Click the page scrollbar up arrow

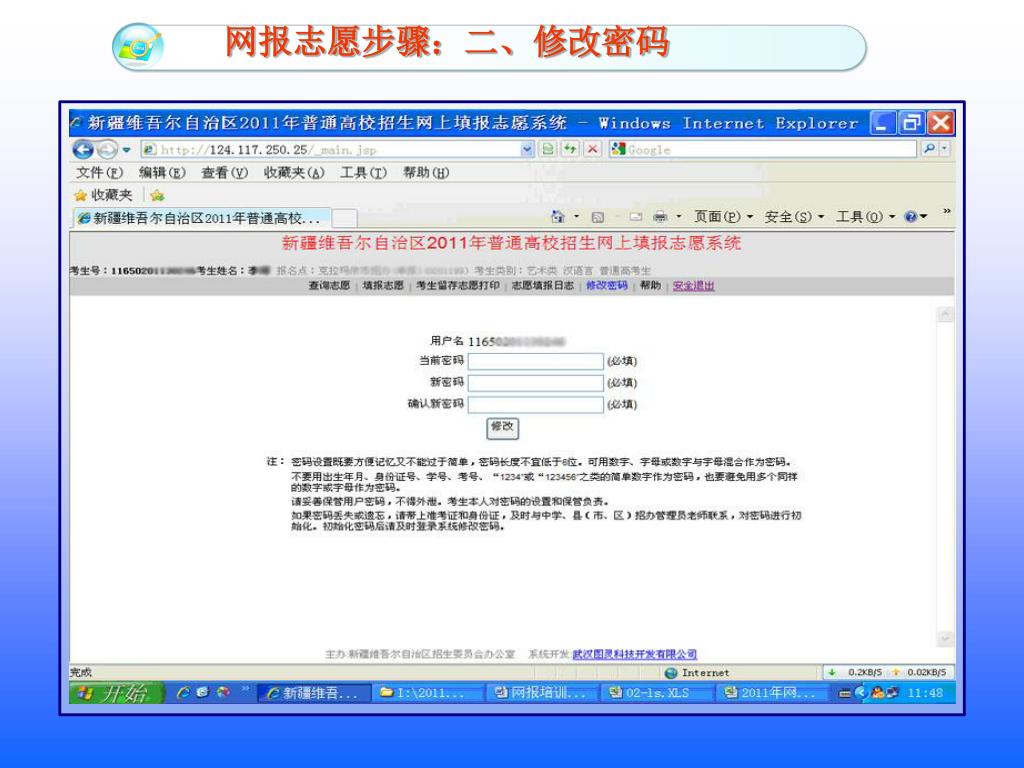click(945, 315)
